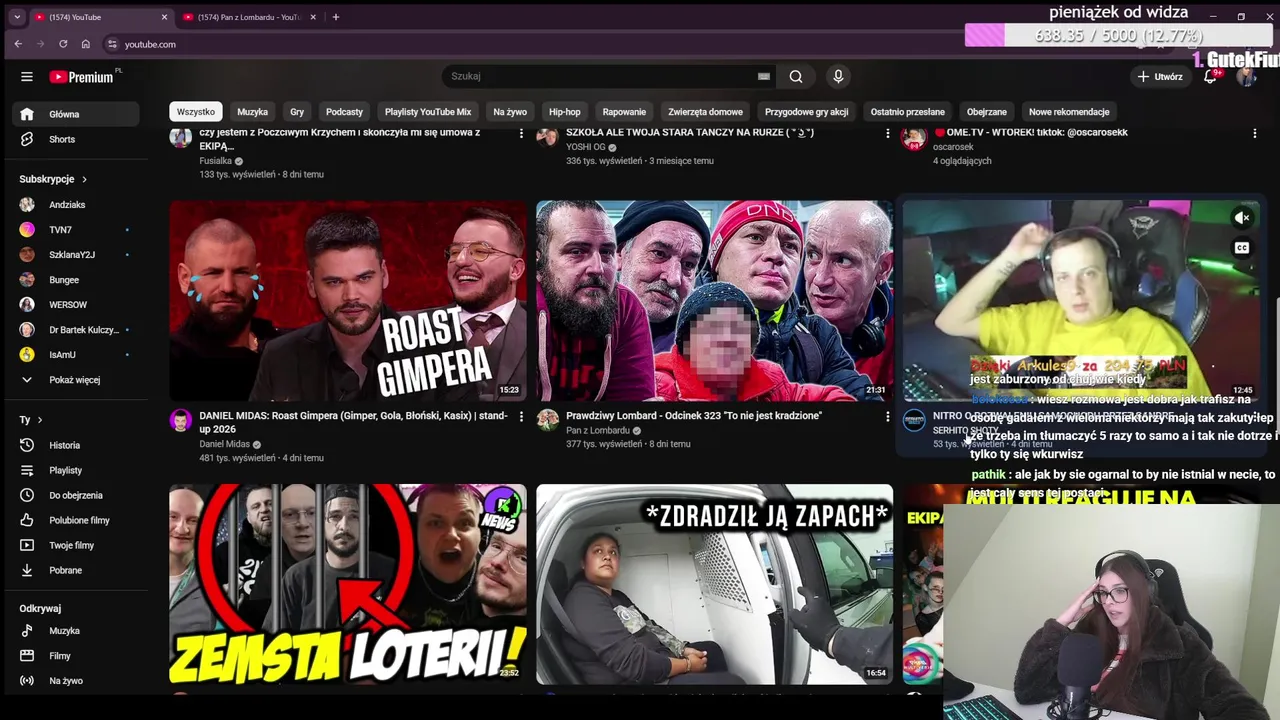
Task: Open the hamburger guide menu
Action: tap(27, 77)
